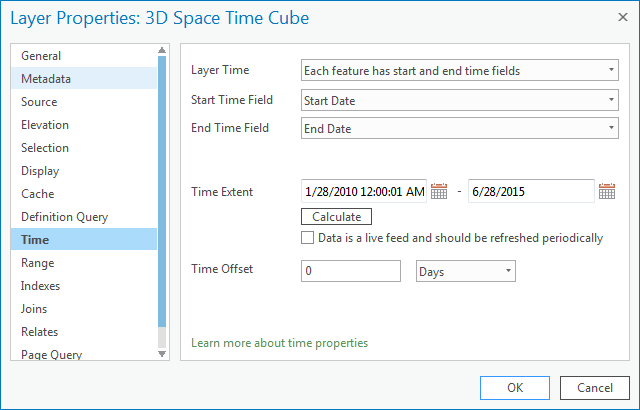Click the Time Offset value field

[351, 271]
